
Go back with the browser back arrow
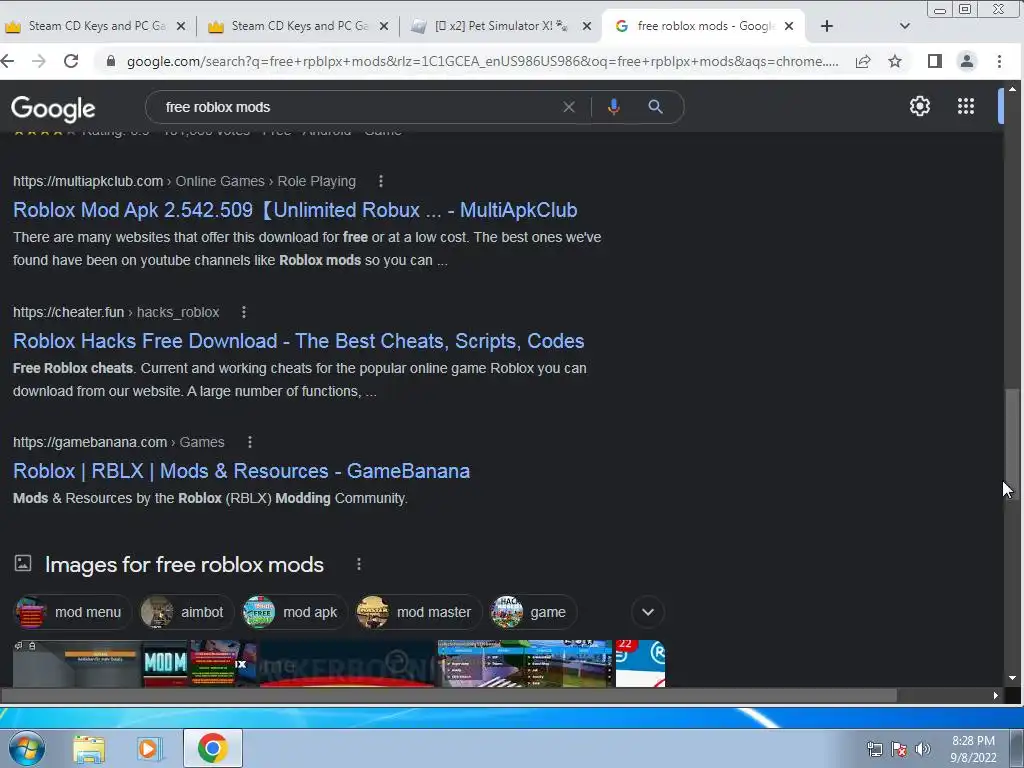pos(7,61)
